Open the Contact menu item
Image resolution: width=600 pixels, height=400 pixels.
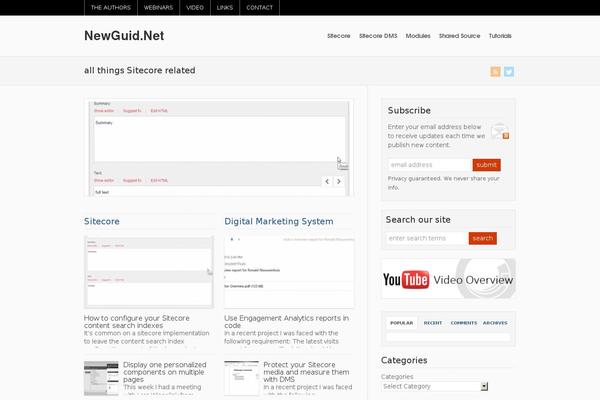pyautogui.click(x=259, y=8)
